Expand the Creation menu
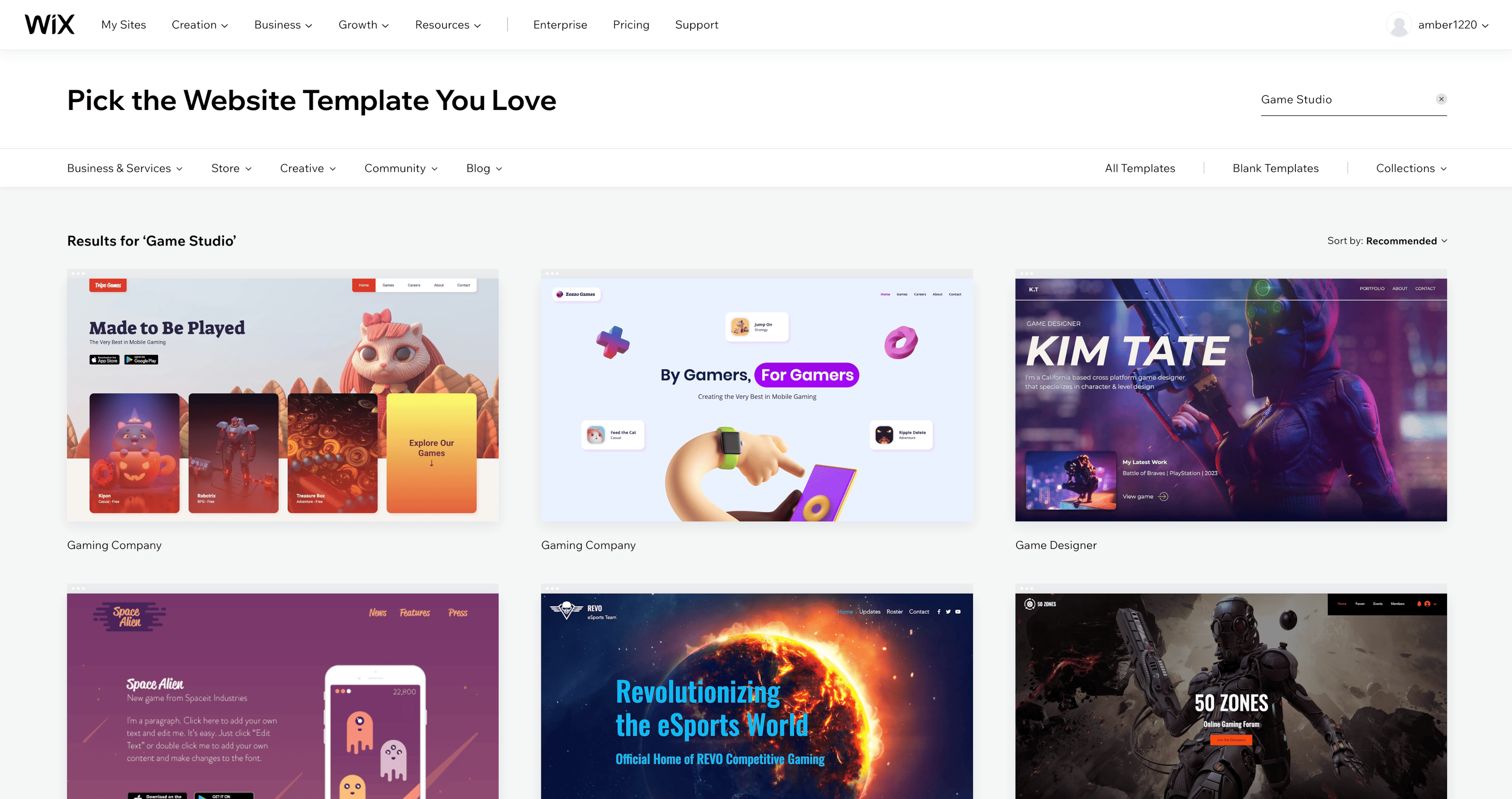The image size is (1512, 799). 200,25
